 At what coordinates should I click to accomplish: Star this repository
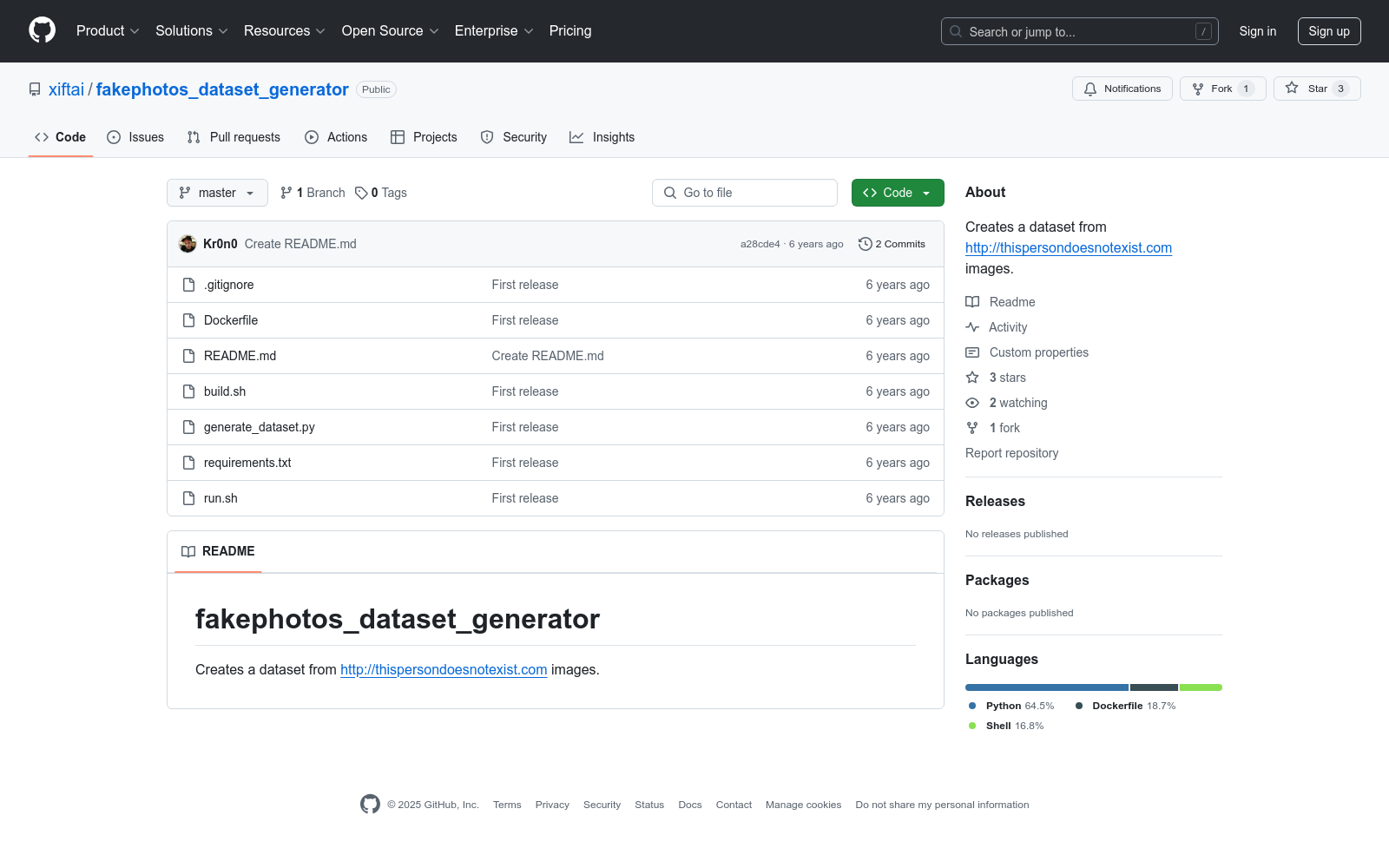[1317, 89]
